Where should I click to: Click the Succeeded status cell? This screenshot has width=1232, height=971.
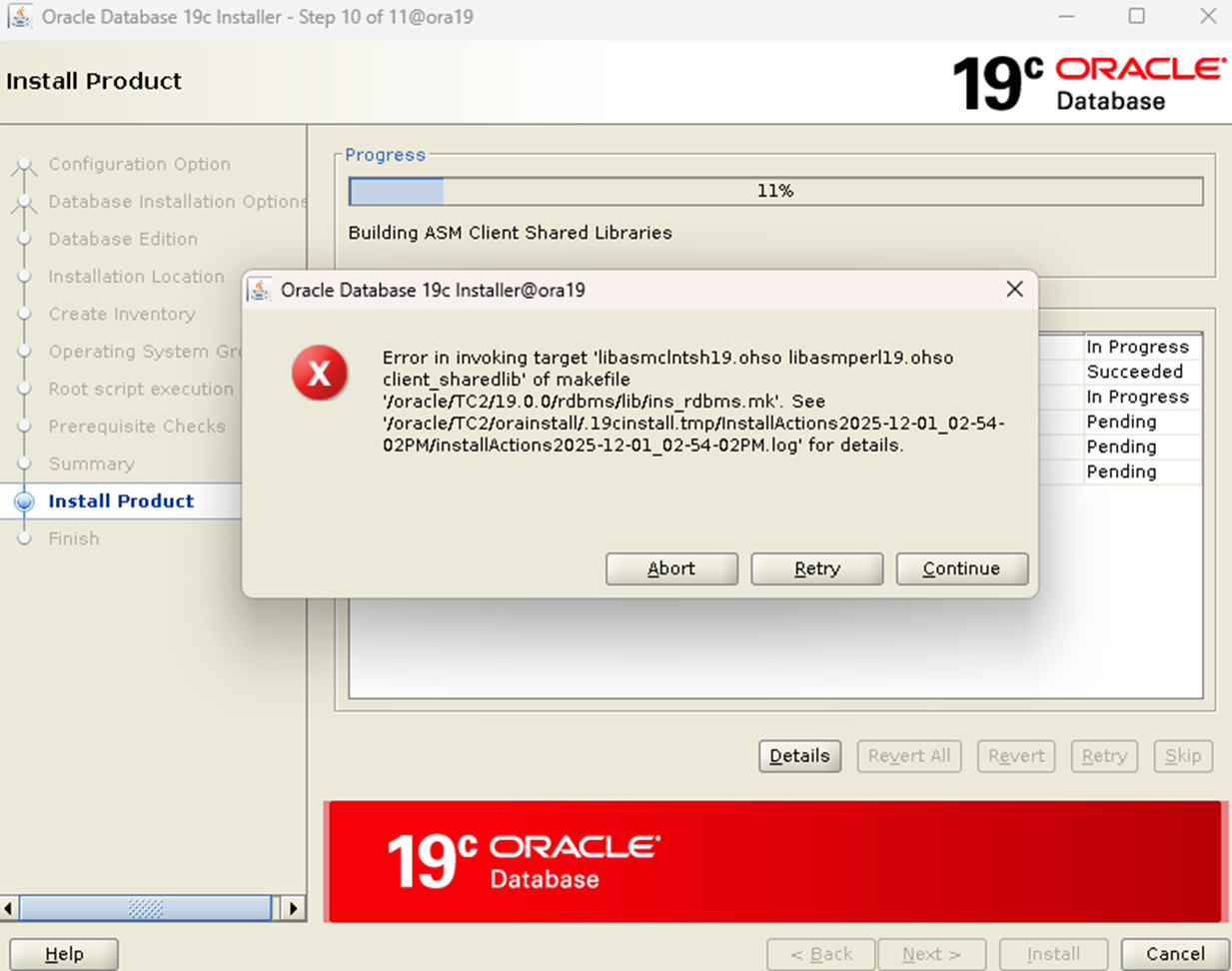click(1142, 372)
